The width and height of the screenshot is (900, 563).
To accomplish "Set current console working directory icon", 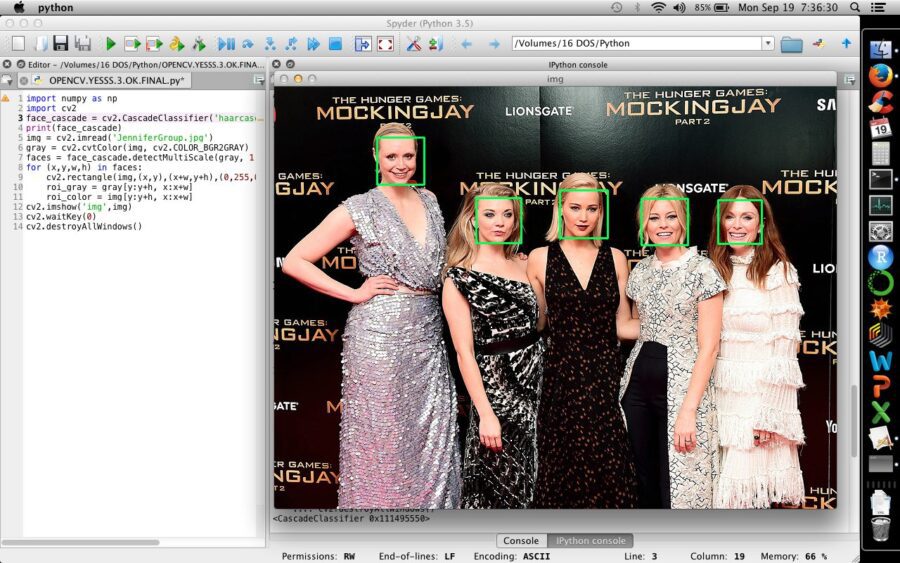I will [x=819, y=44].
